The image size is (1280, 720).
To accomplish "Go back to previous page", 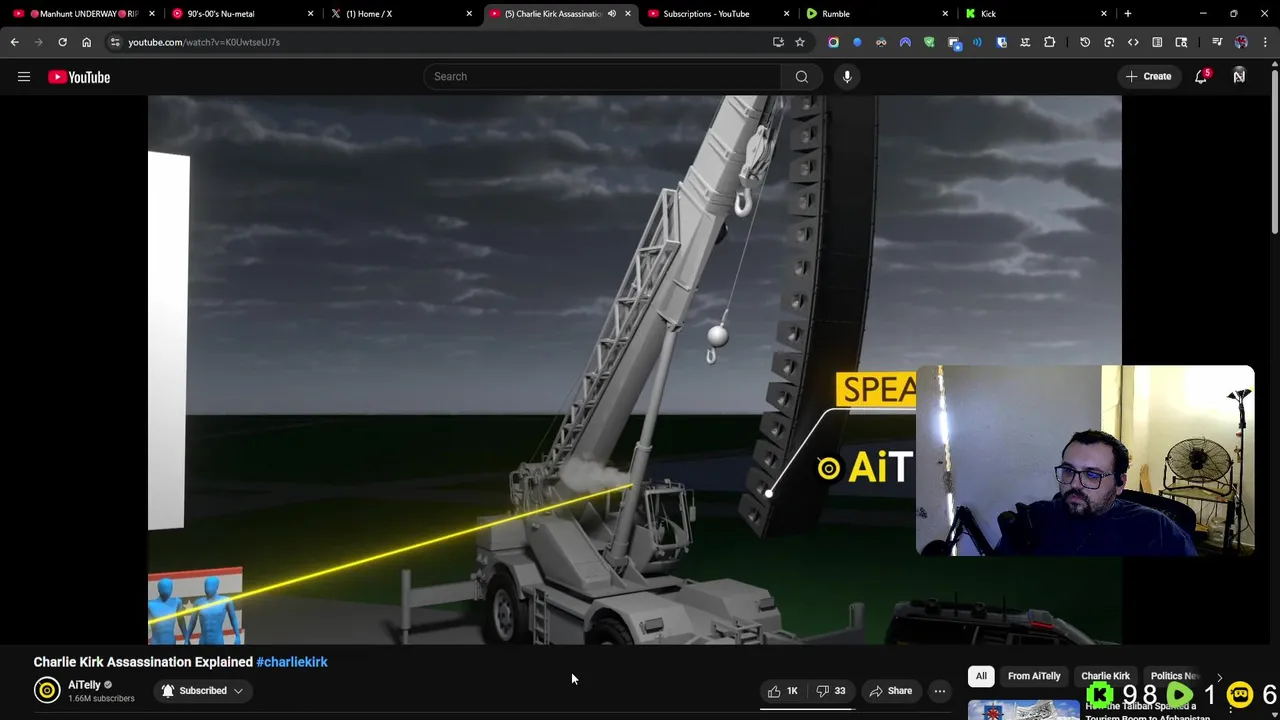I will tap(14, 42).
